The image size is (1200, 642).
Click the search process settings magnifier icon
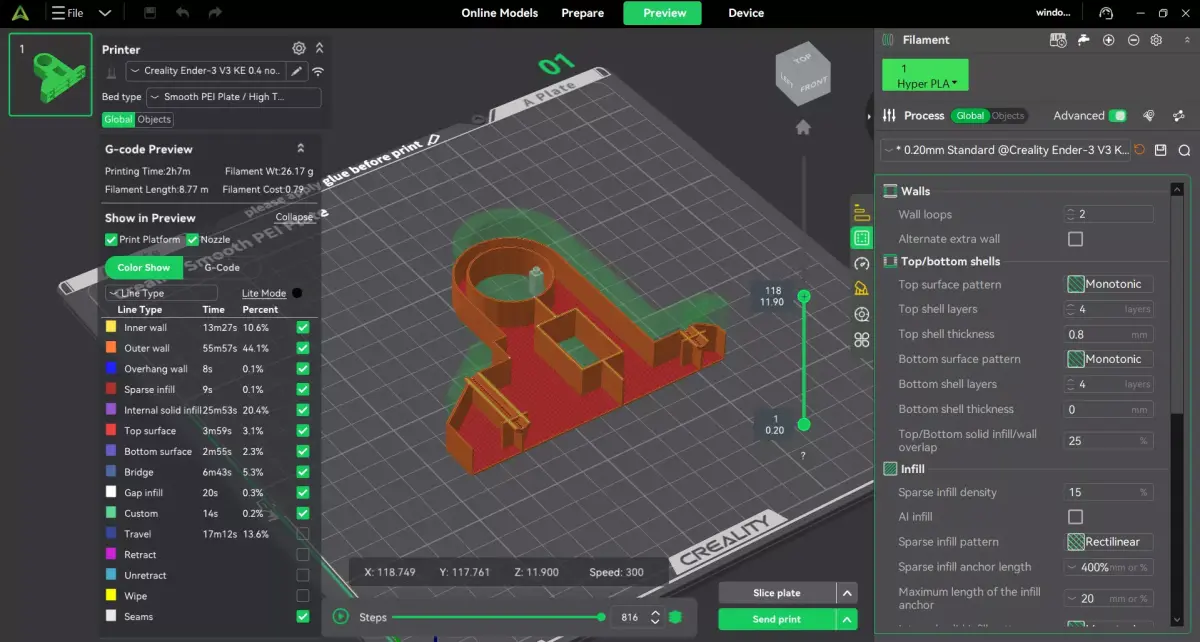[1184, 150]
